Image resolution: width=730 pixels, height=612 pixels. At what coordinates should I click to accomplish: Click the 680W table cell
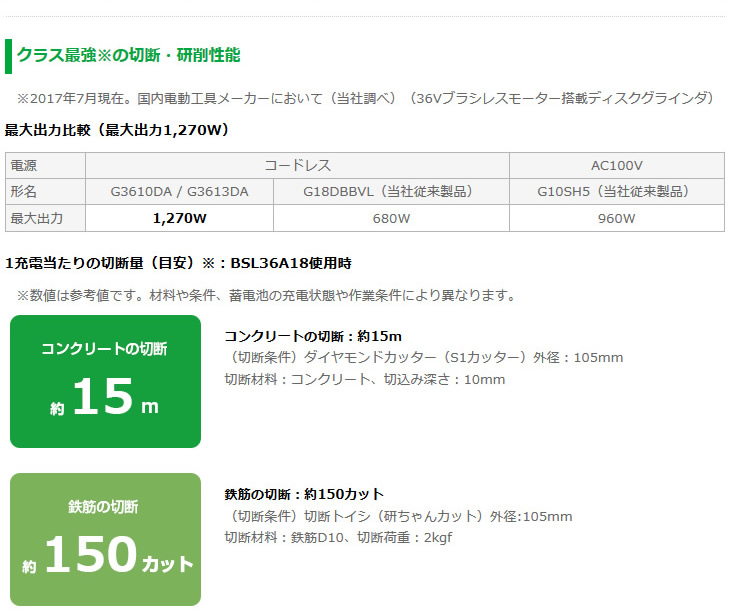[x=391, y=218]
